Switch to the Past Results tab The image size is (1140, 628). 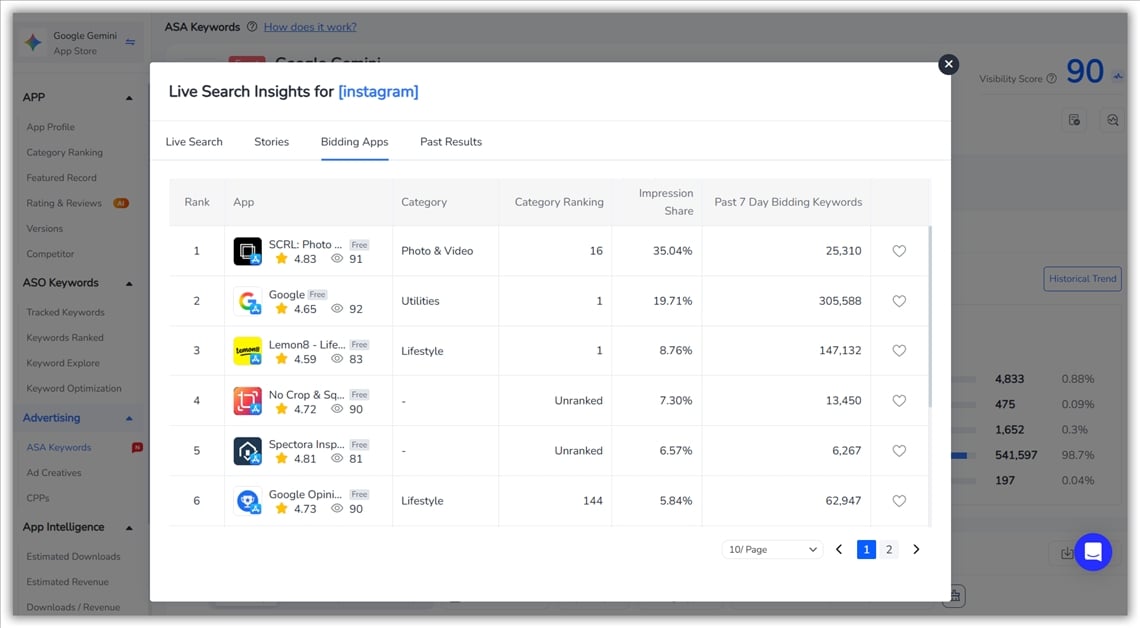(450, 142)
